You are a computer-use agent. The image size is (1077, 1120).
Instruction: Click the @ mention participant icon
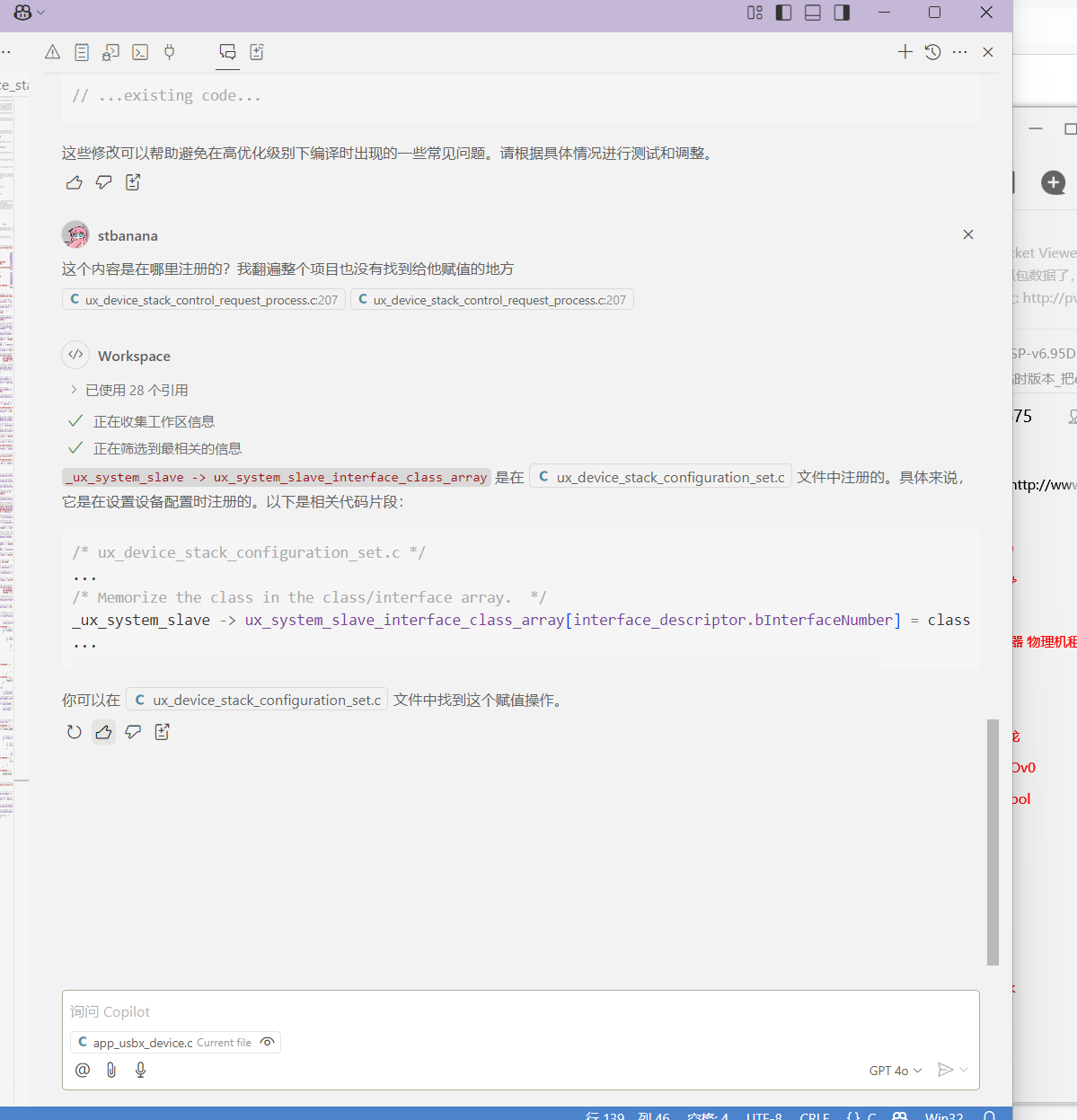[83, 1070]
